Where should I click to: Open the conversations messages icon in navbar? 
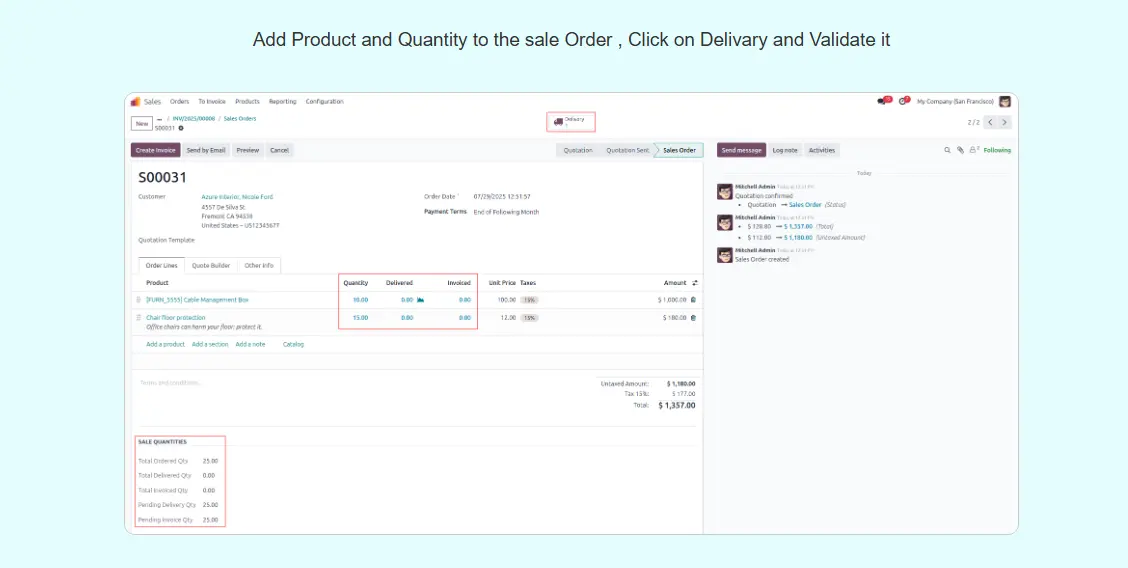point(882,101)
